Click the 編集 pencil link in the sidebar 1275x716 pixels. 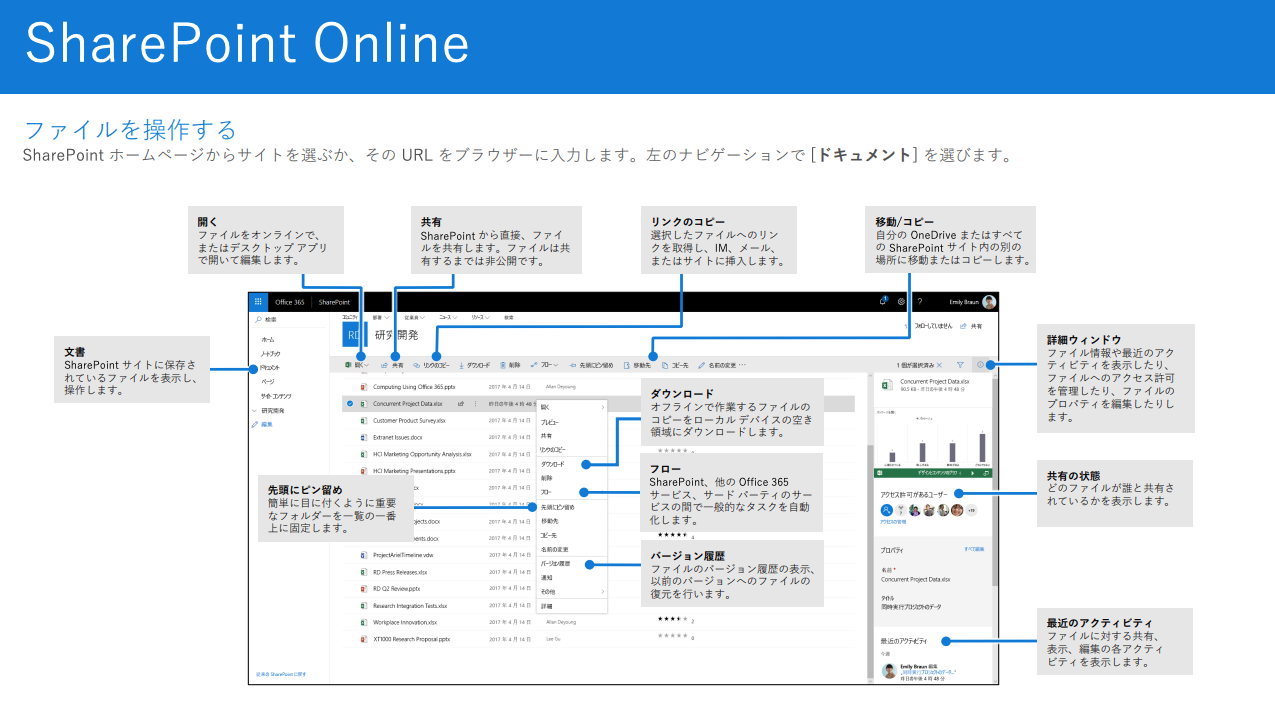(x=263, y=424)
